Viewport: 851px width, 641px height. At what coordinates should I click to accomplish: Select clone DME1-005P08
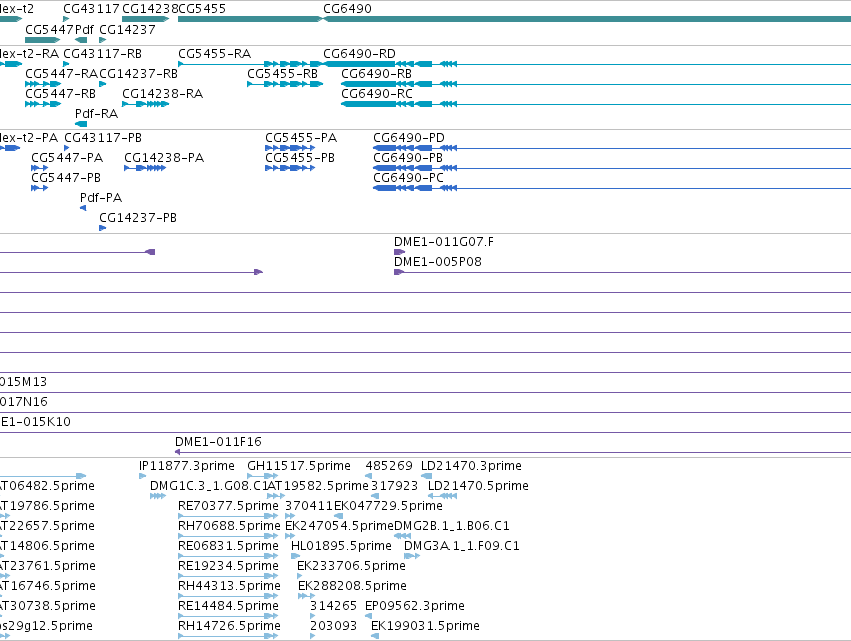[437, 262]
